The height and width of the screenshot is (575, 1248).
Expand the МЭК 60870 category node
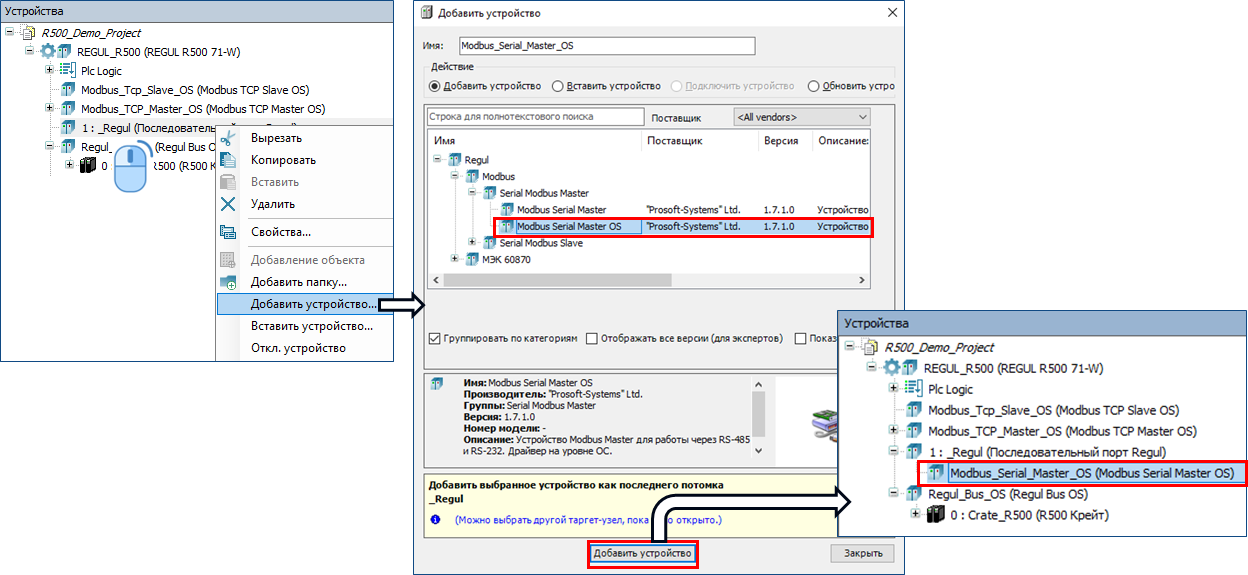tap(457, 260)
